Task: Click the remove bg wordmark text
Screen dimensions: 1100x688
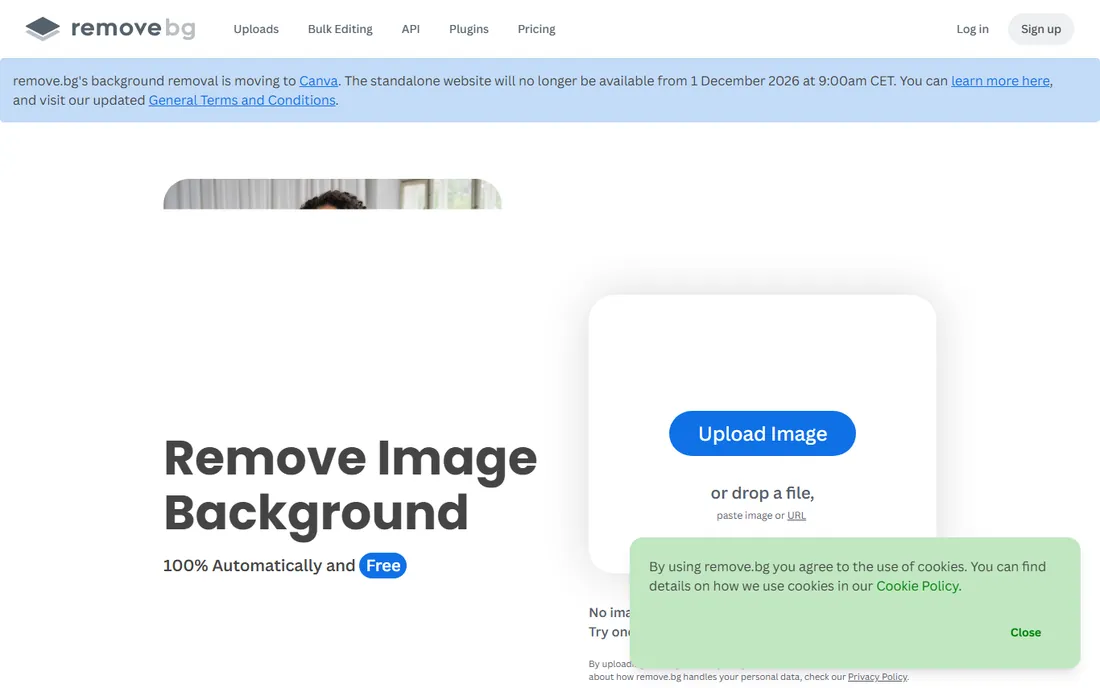Action: pyautogui.click(x=133, y=28)
